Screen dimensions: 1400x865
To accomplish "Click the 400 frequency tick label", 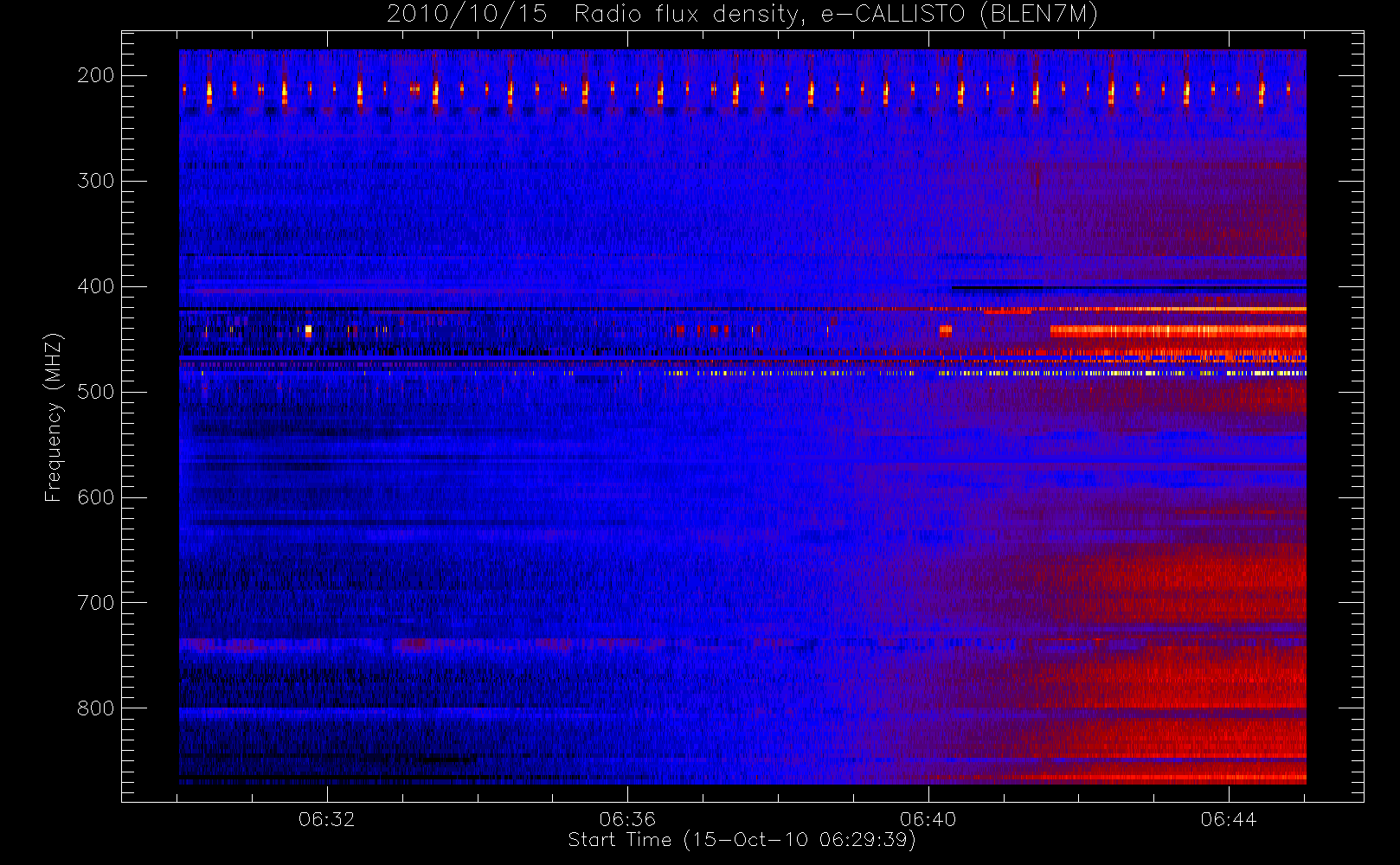I will (96, 286).
